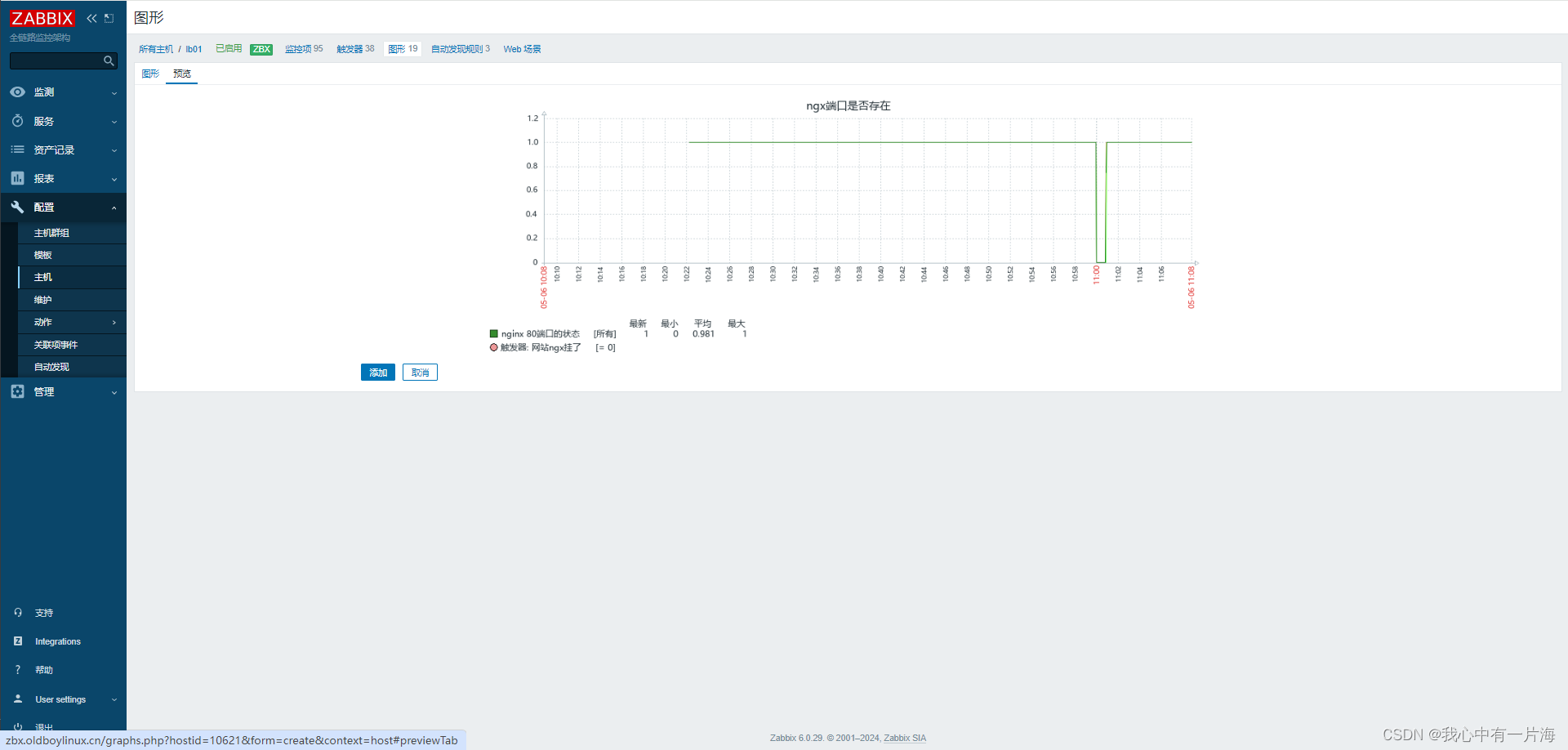Switch to the 图形 form tab

[150, 74]
